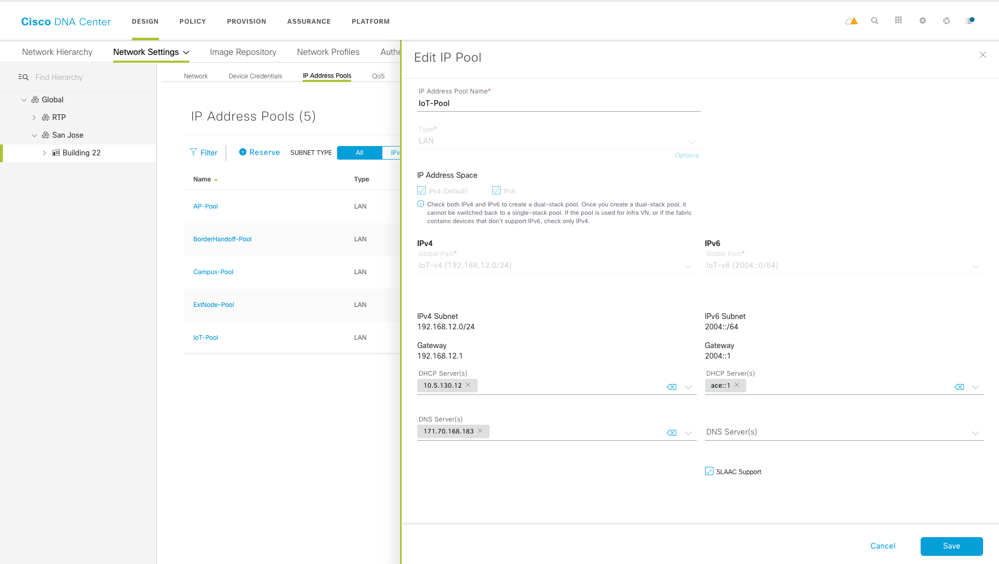Switch to Network sub-tab
The width and height of the screenshot is (999, 564).
[196, 76]
